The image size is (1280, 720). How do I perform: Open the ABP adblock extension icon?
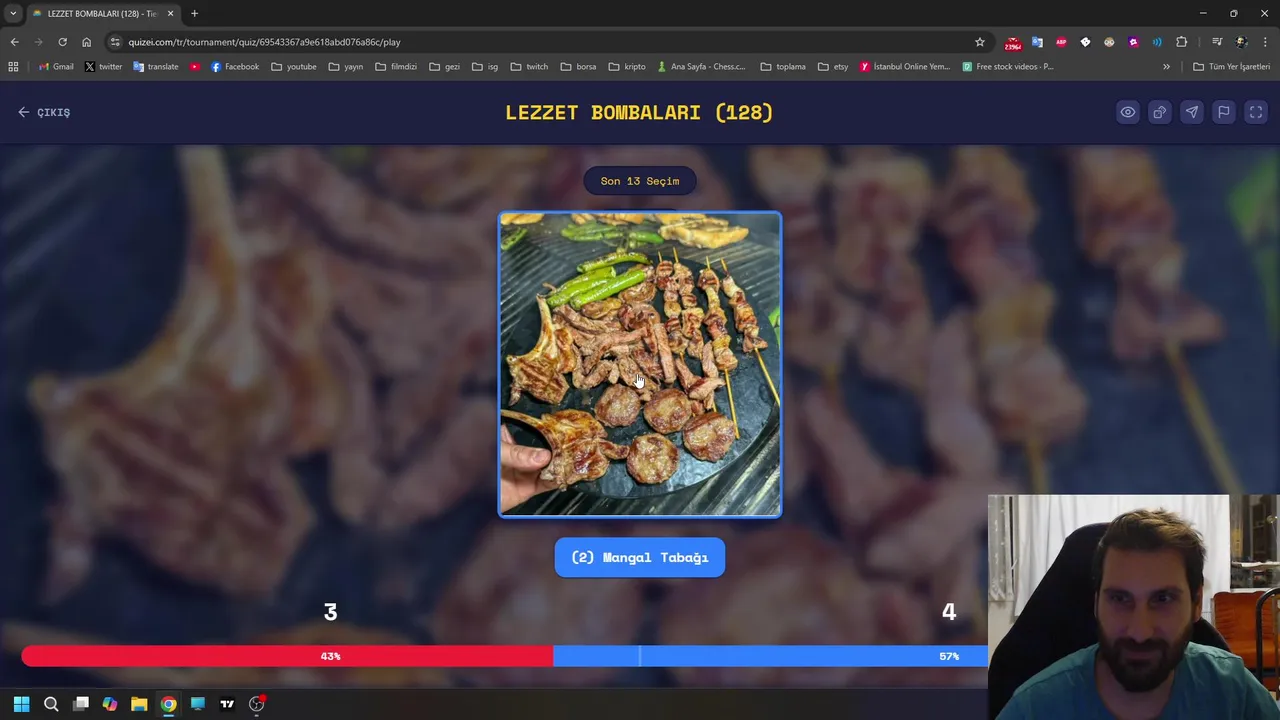click(x=1061, y=42)
